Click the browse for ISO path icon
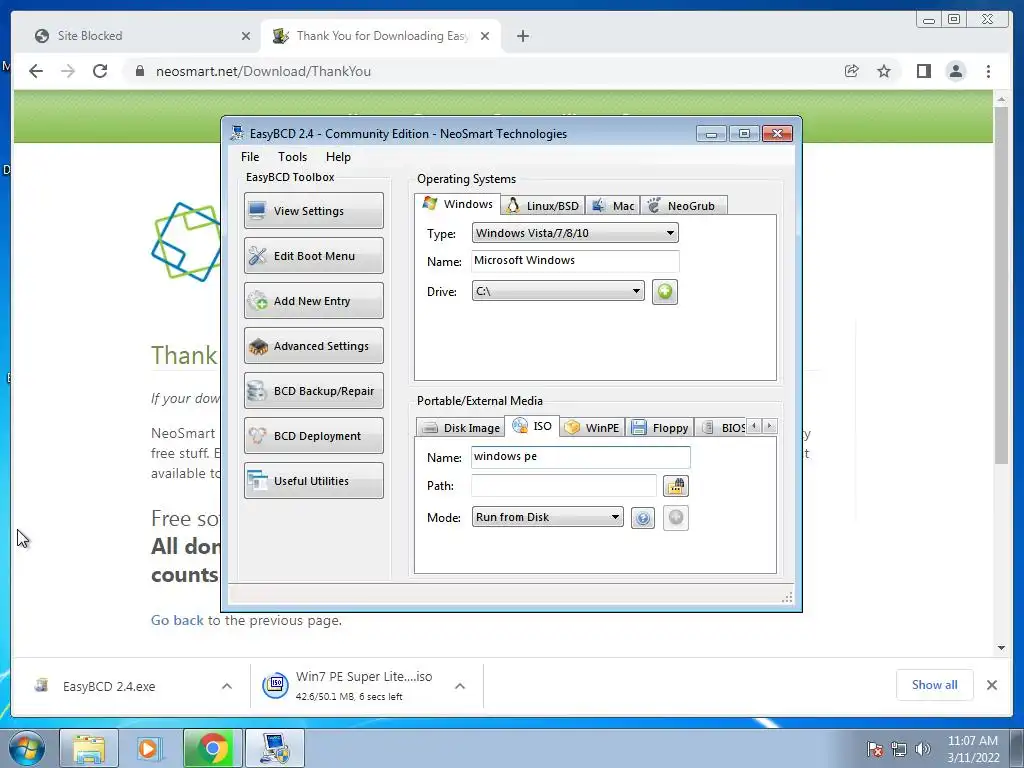 click(676, 486)
